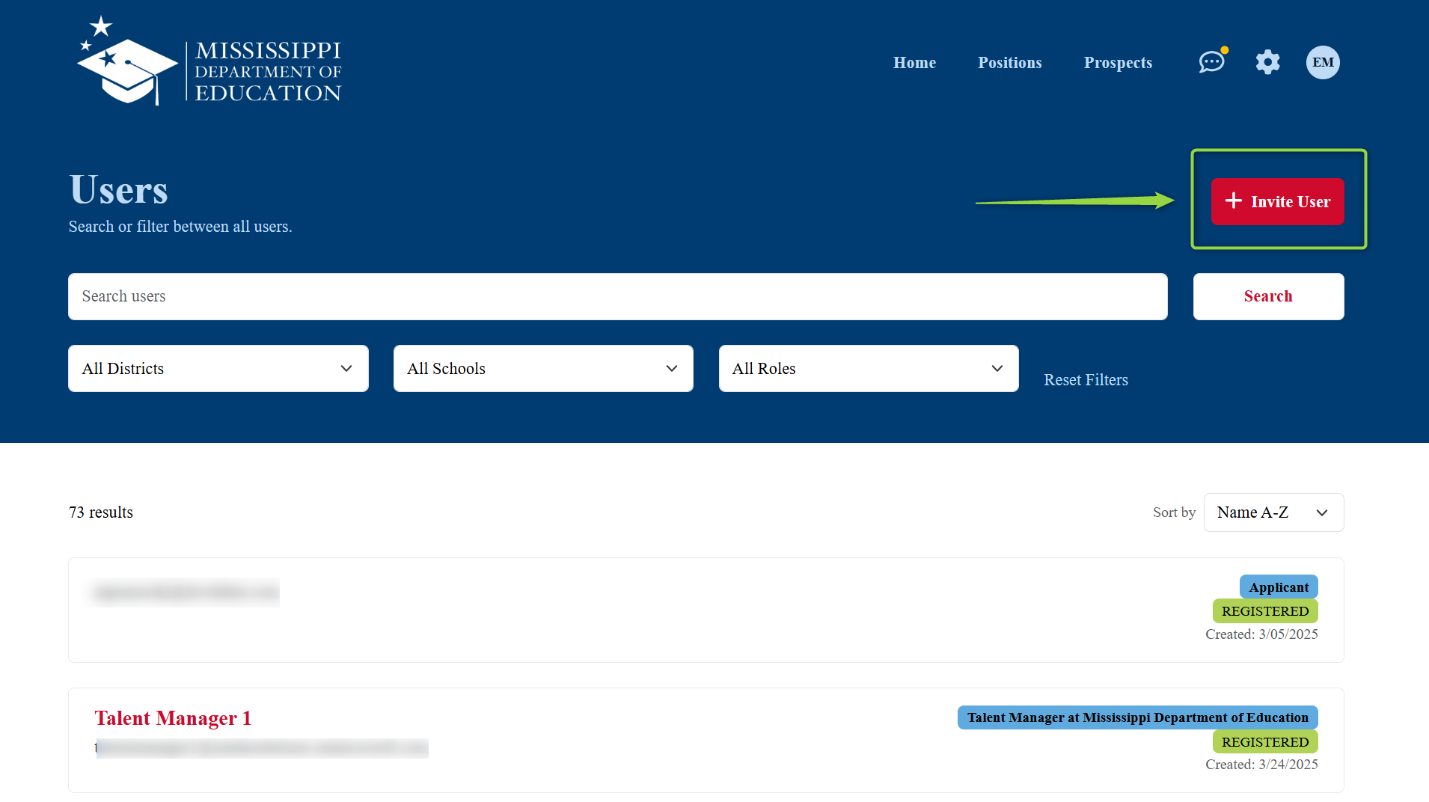Navigate to the Positions page
Image resolution: width=1429 pixels, height=802 pixels.
1009,62
